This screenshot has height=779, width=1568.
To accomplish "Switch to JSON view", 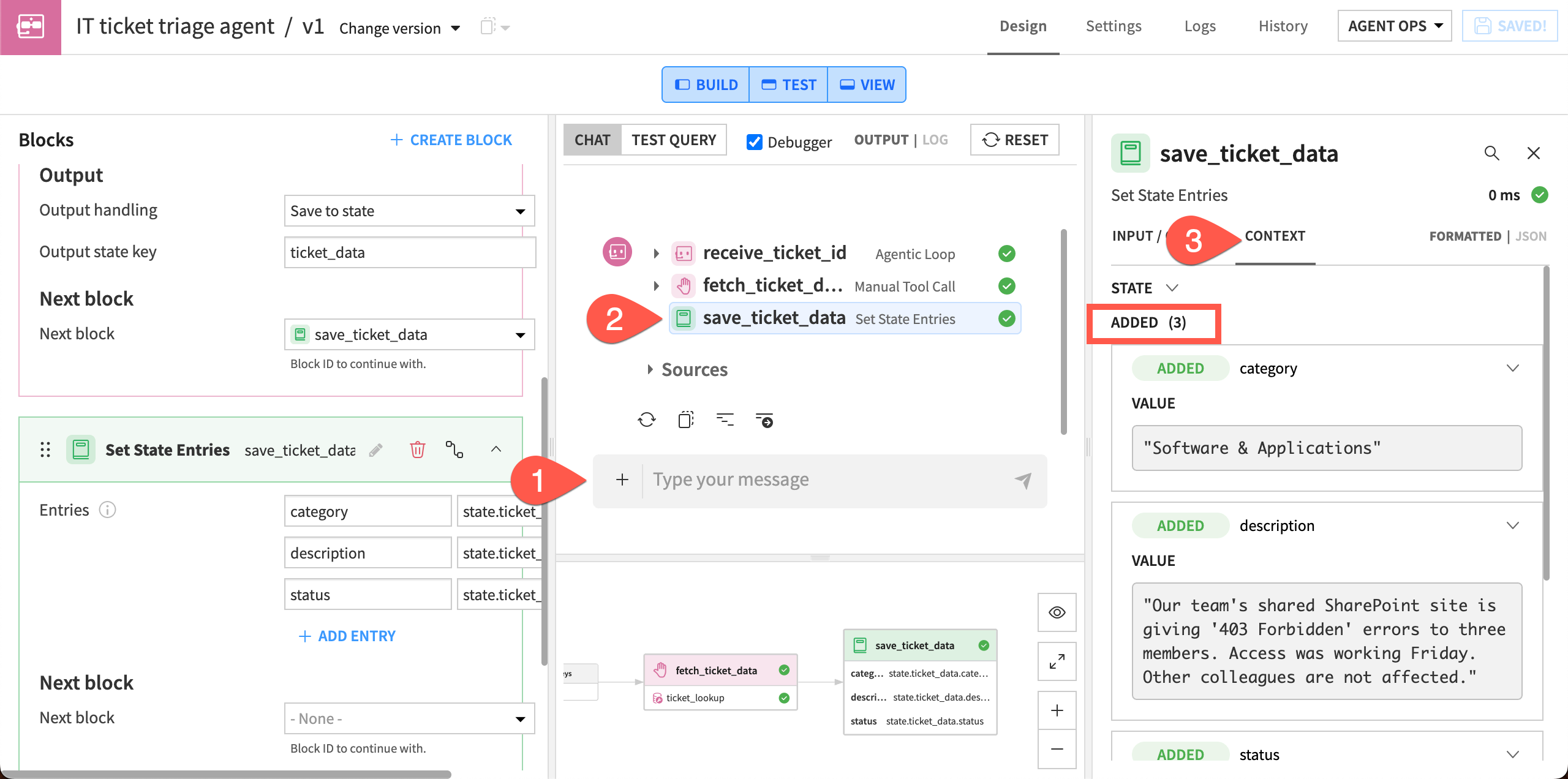I will coord(1531,236).
